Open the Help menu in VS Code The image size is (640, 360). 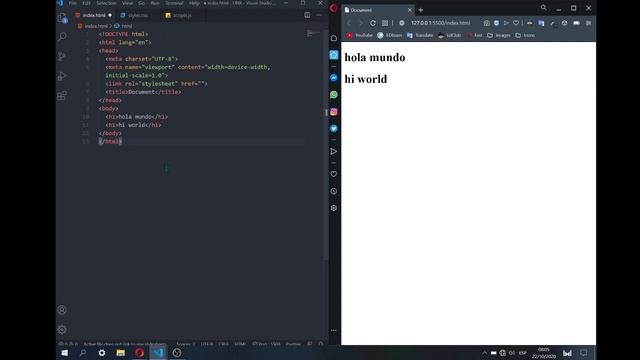click(x=194, y=3)
